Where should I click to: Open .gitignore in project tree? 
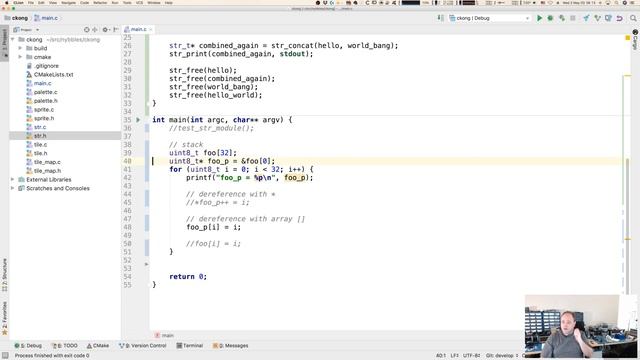click(x=46, y=66)
